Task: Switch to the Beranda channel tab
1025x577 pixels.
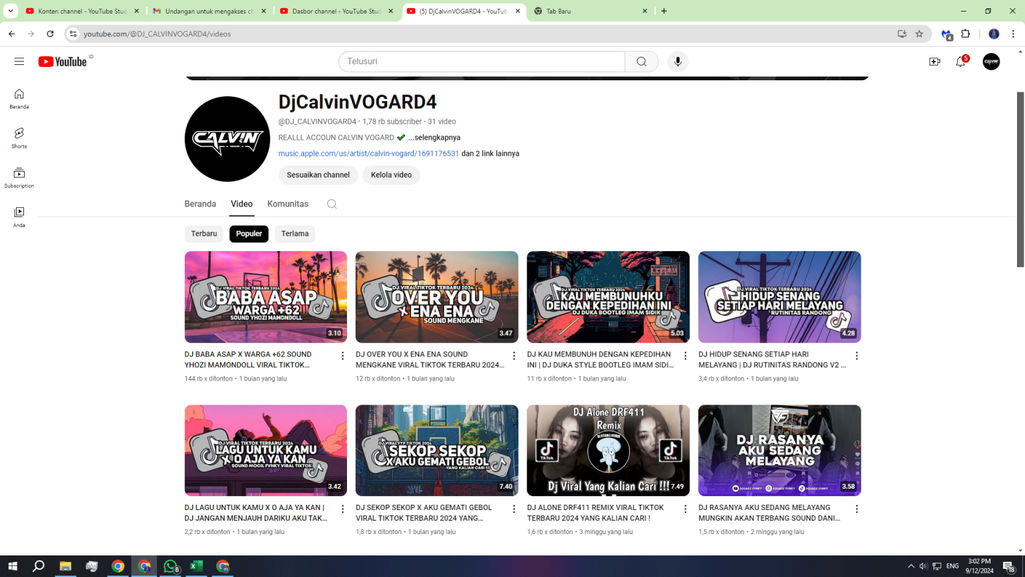Action: point(200,204)
